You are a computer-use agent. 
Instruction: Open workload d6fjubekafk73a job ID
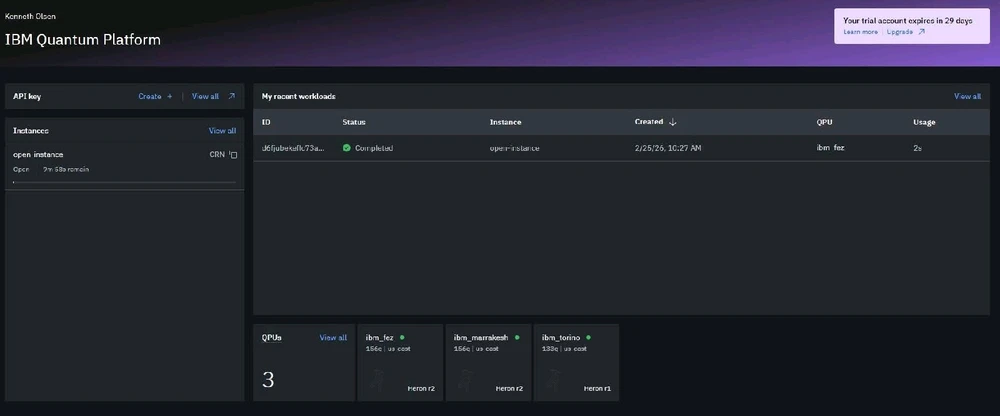(x=292, y=148)
